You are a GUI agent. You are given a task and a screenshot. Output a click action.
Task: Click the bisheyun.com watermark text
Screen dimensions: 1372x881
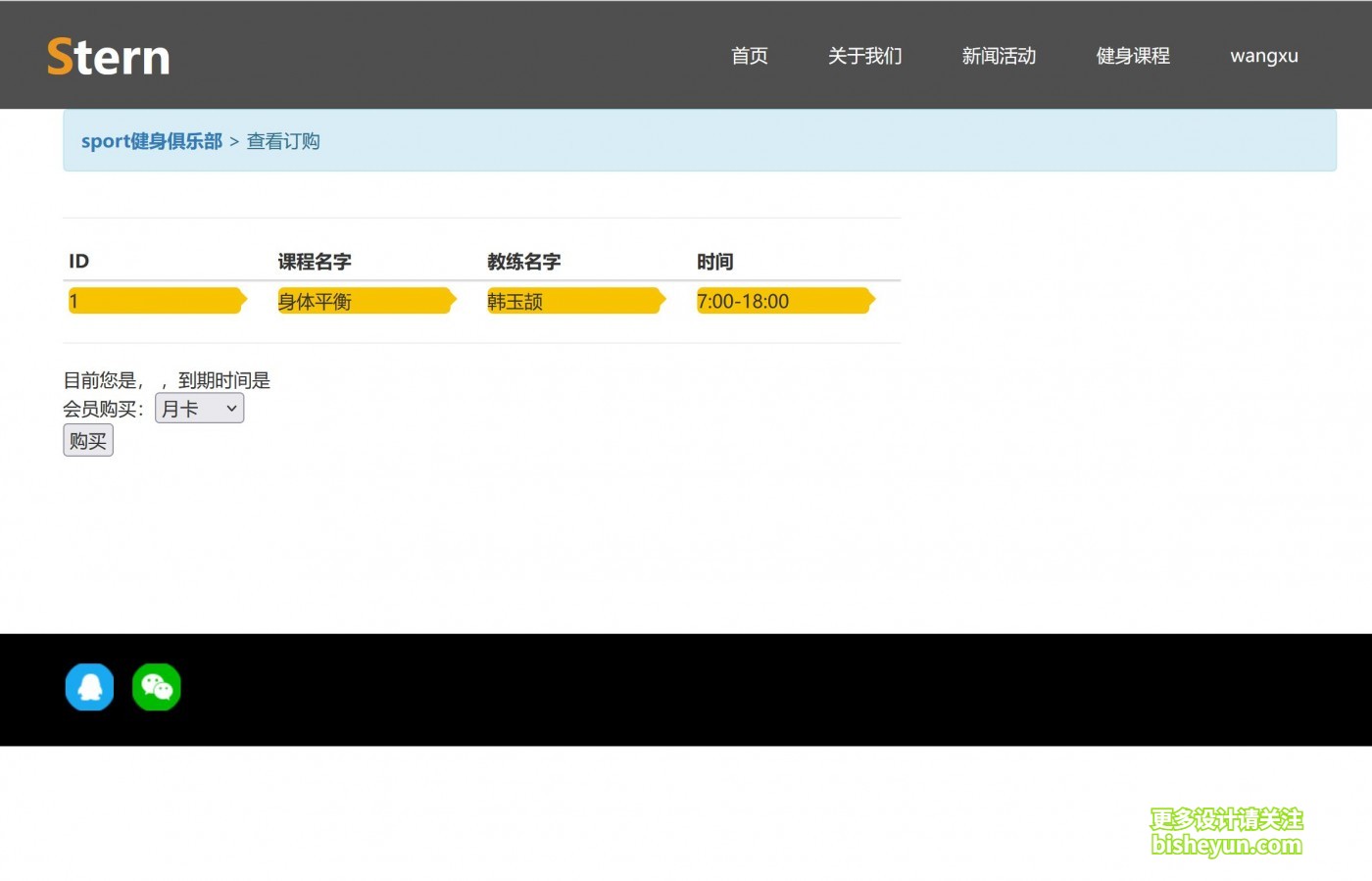[x=1226, y=845]
